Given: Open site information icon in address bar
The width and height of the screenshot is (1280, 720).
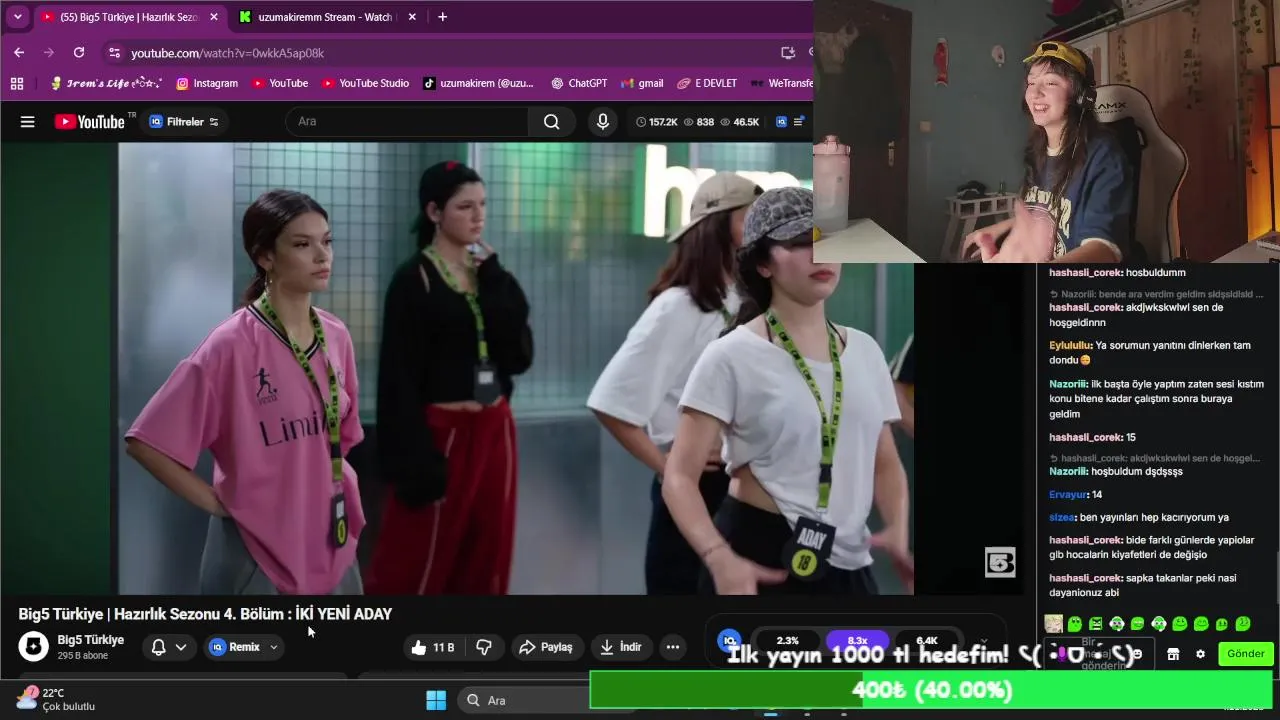Looking at the screenshot, I should click(115, 53).
